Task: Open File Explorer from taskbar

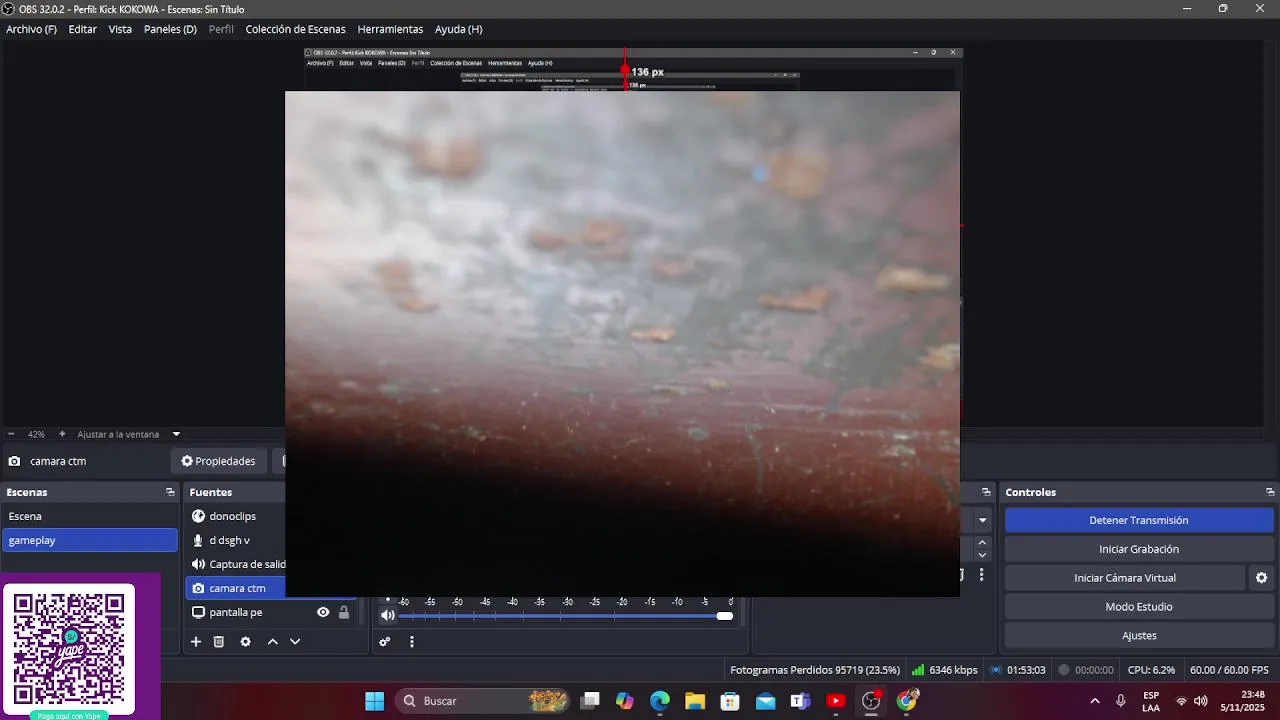Action: click(695, 701)
